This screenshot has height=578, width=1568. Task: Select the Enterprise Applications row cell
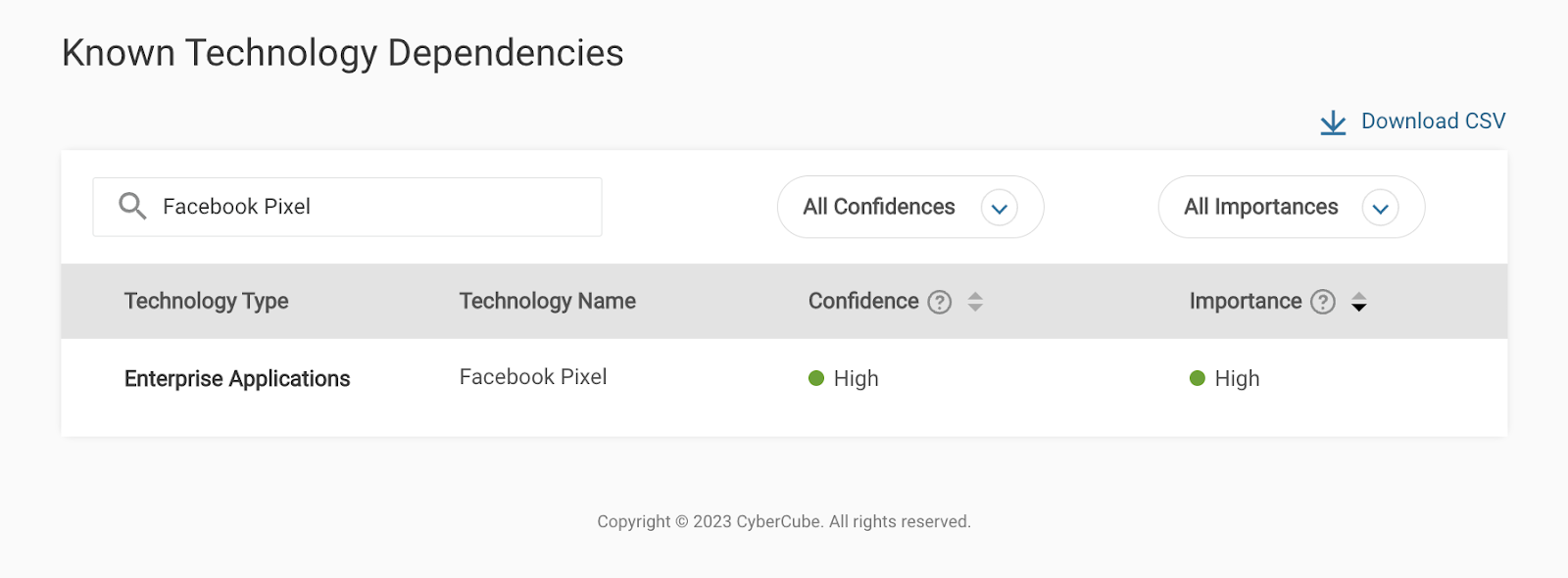[x=237, y=378]
